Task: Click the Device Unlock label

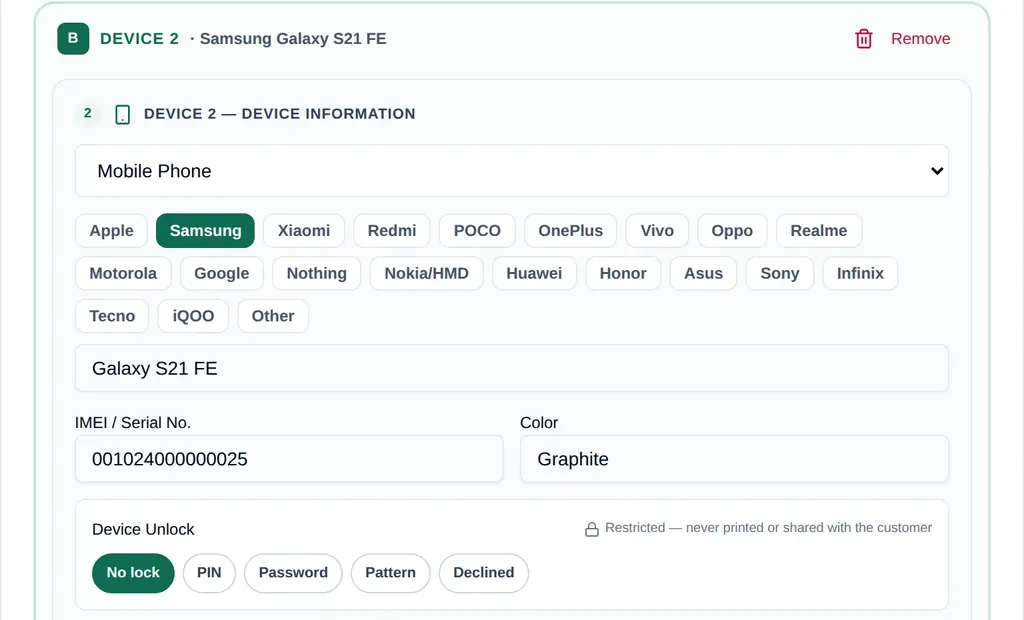Action: (143, 529)
